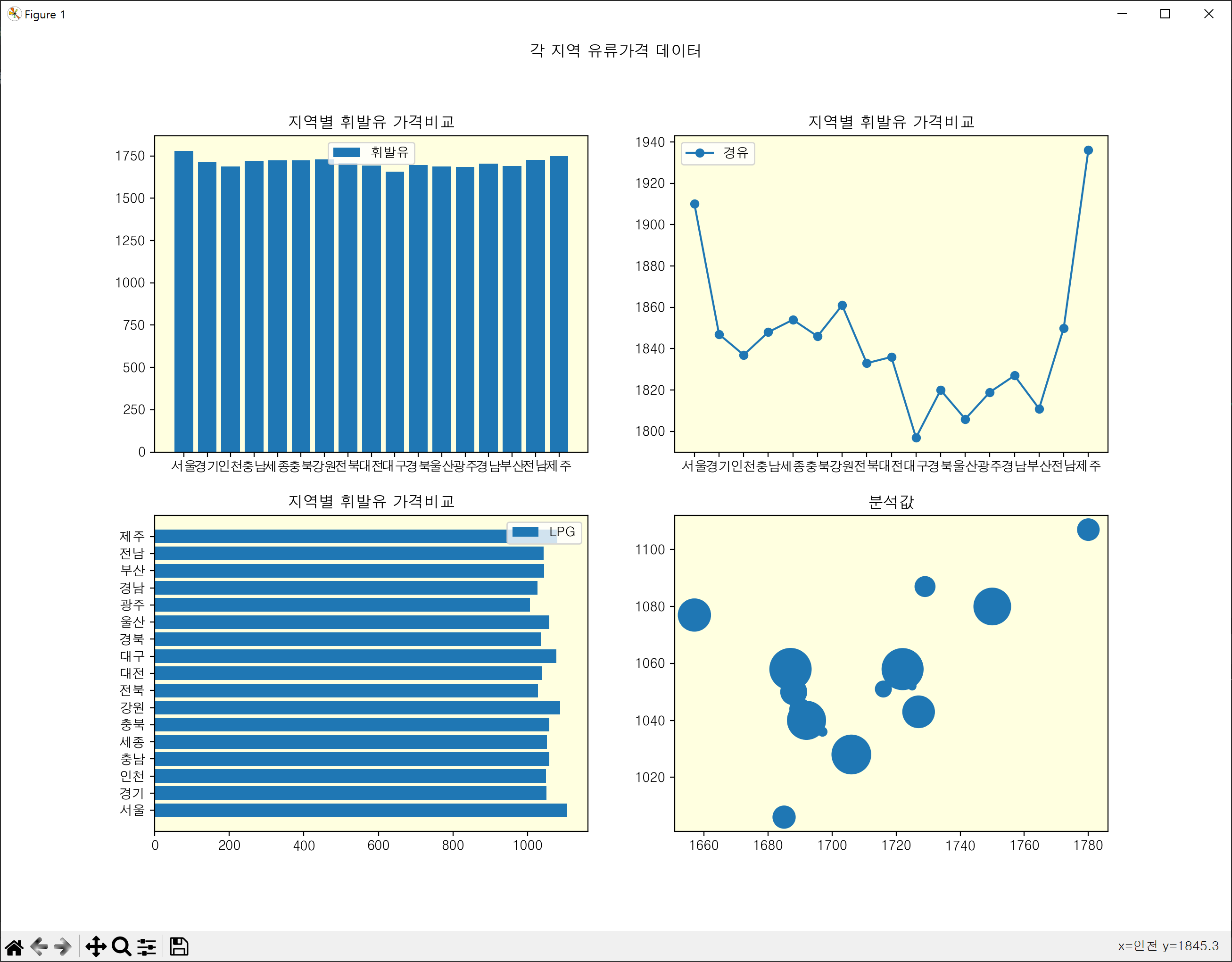Click the 휘발유 legend box

coord(372,152)
